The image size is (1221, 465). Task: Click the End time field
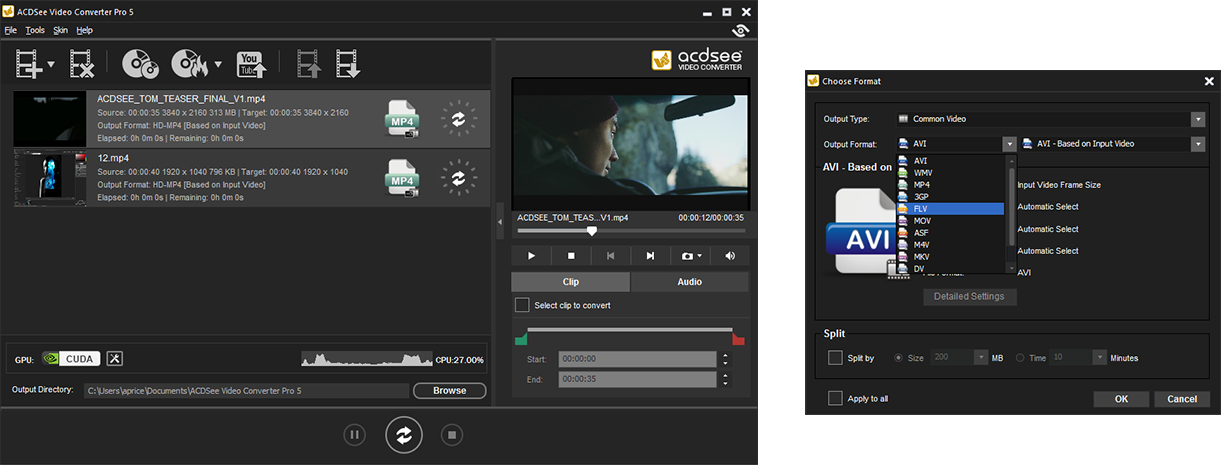pyautogui.click(x=638, y=379)
